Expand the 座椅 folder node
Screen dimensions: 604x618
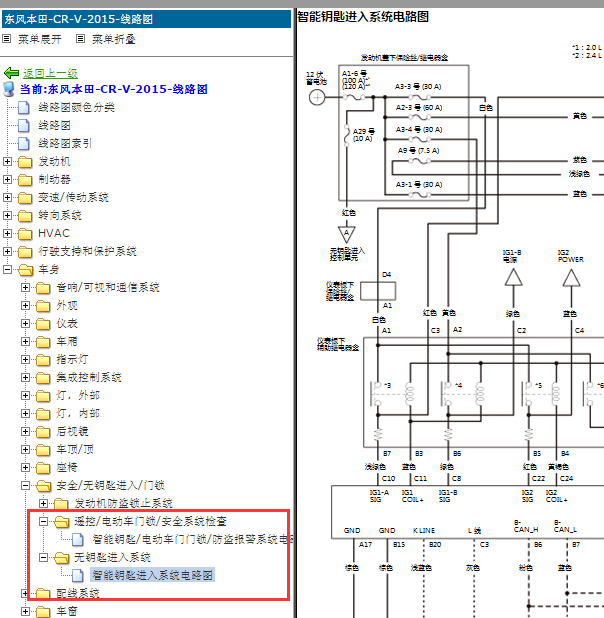(x=25, y=467)
